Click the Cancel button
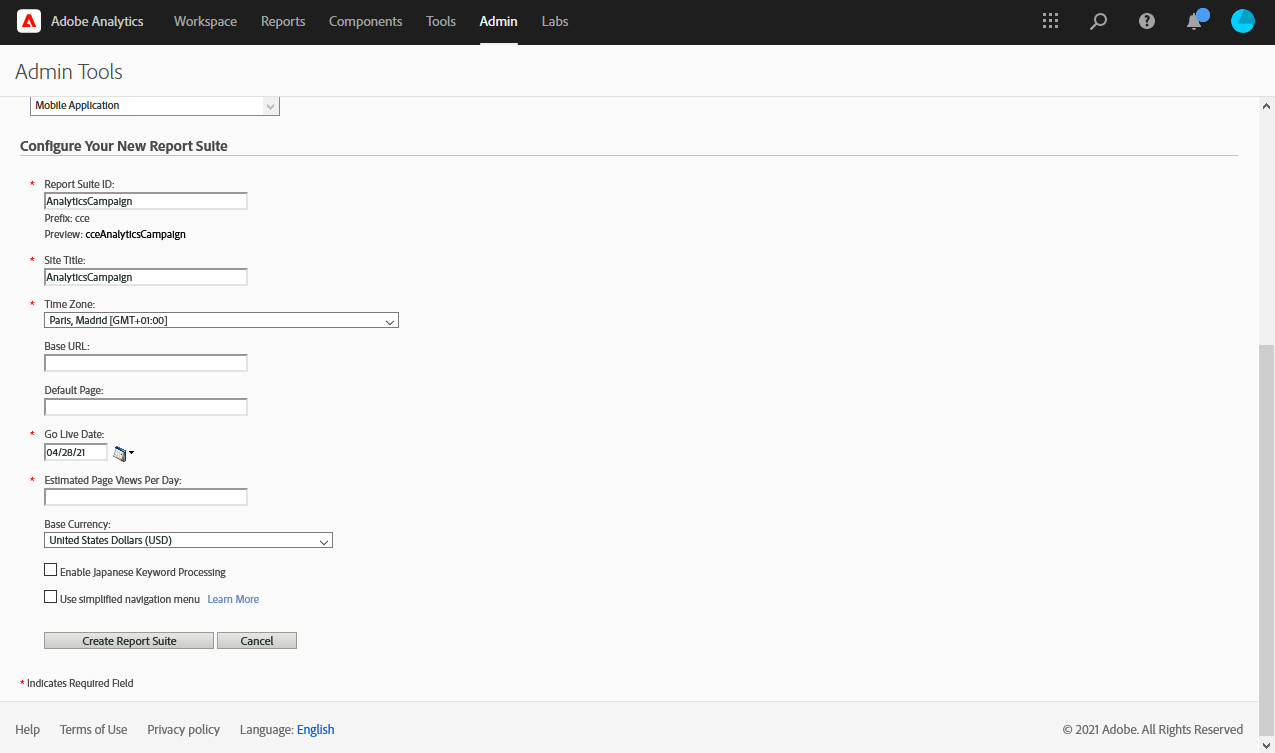Screen dimensions: 1275x753 coord(257,641)
